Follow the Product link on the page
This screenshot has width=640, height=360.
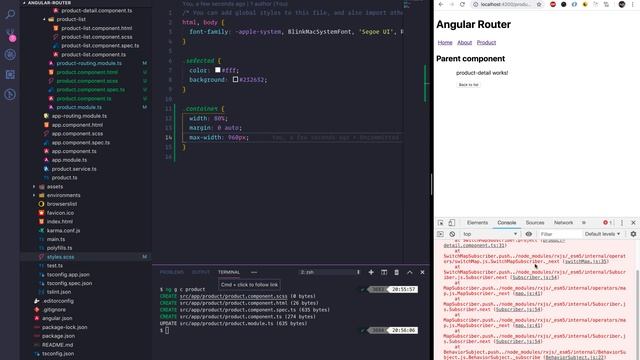click(486, 42)
